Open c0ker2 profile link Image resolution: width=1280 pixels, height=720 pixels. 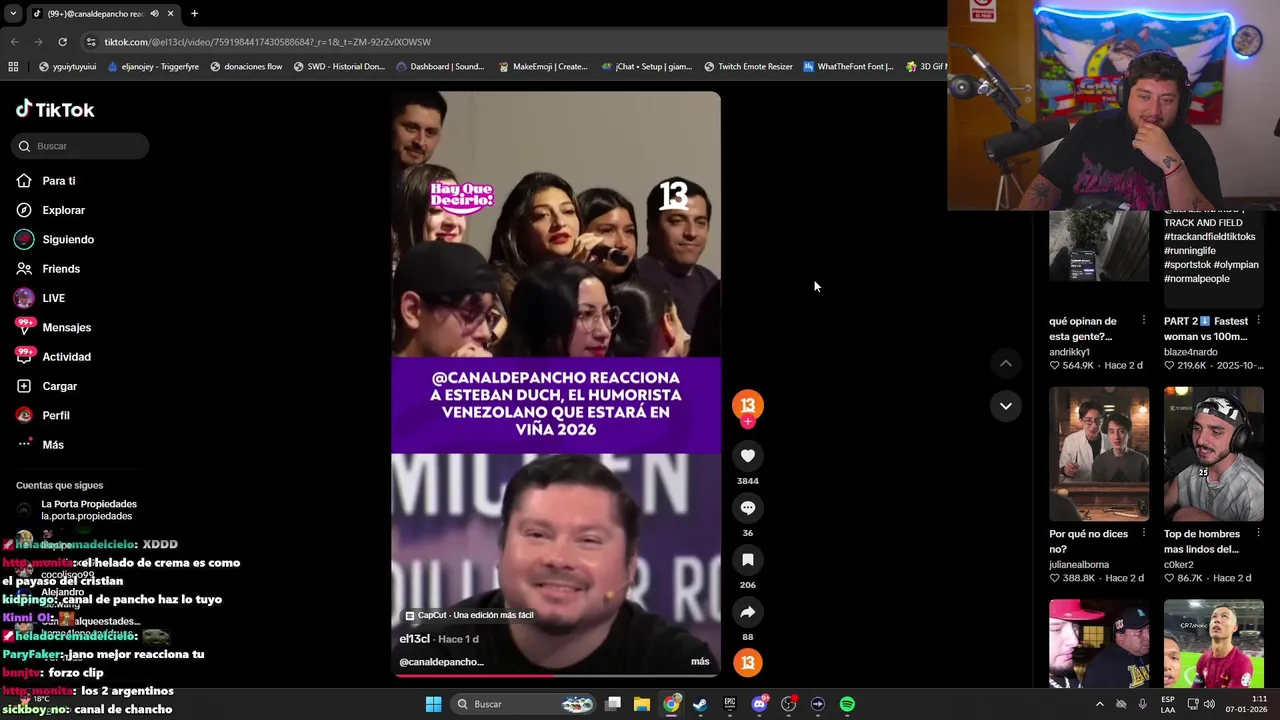(1181, 565)
